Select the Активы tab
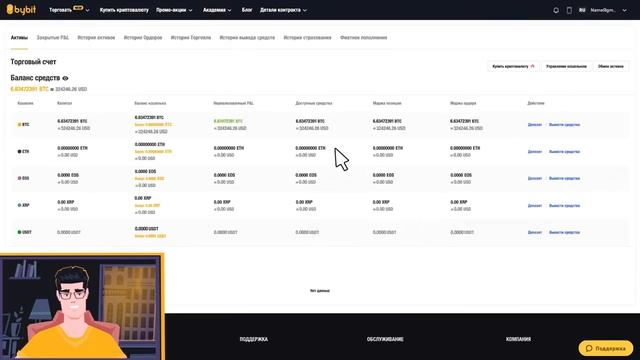The width and height of the screenshot is (640, 360). pyautogui.click(x=19, y=38)
